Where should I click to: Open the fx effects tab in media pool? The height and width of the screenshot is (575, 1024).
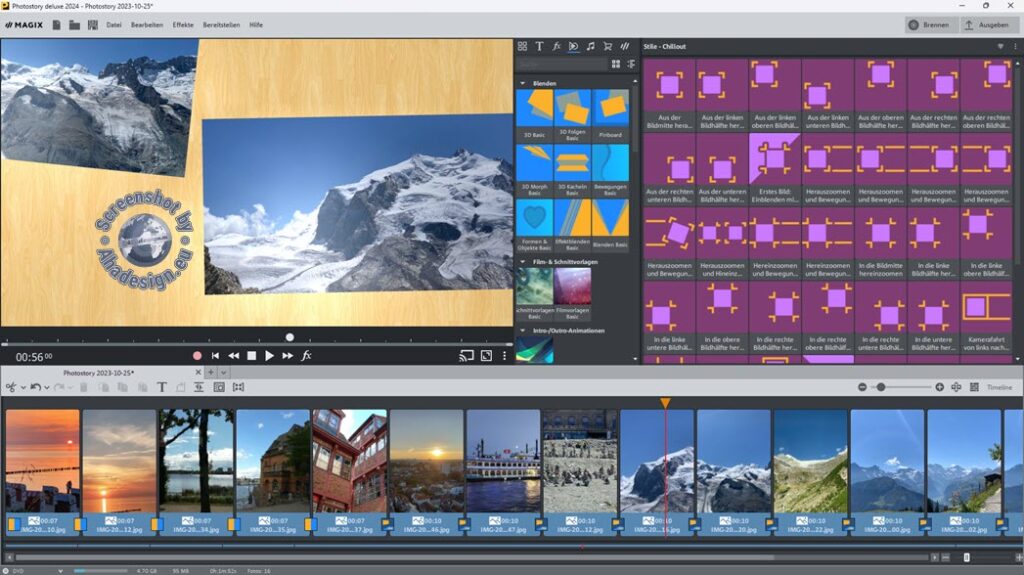[x=556, y=46]
